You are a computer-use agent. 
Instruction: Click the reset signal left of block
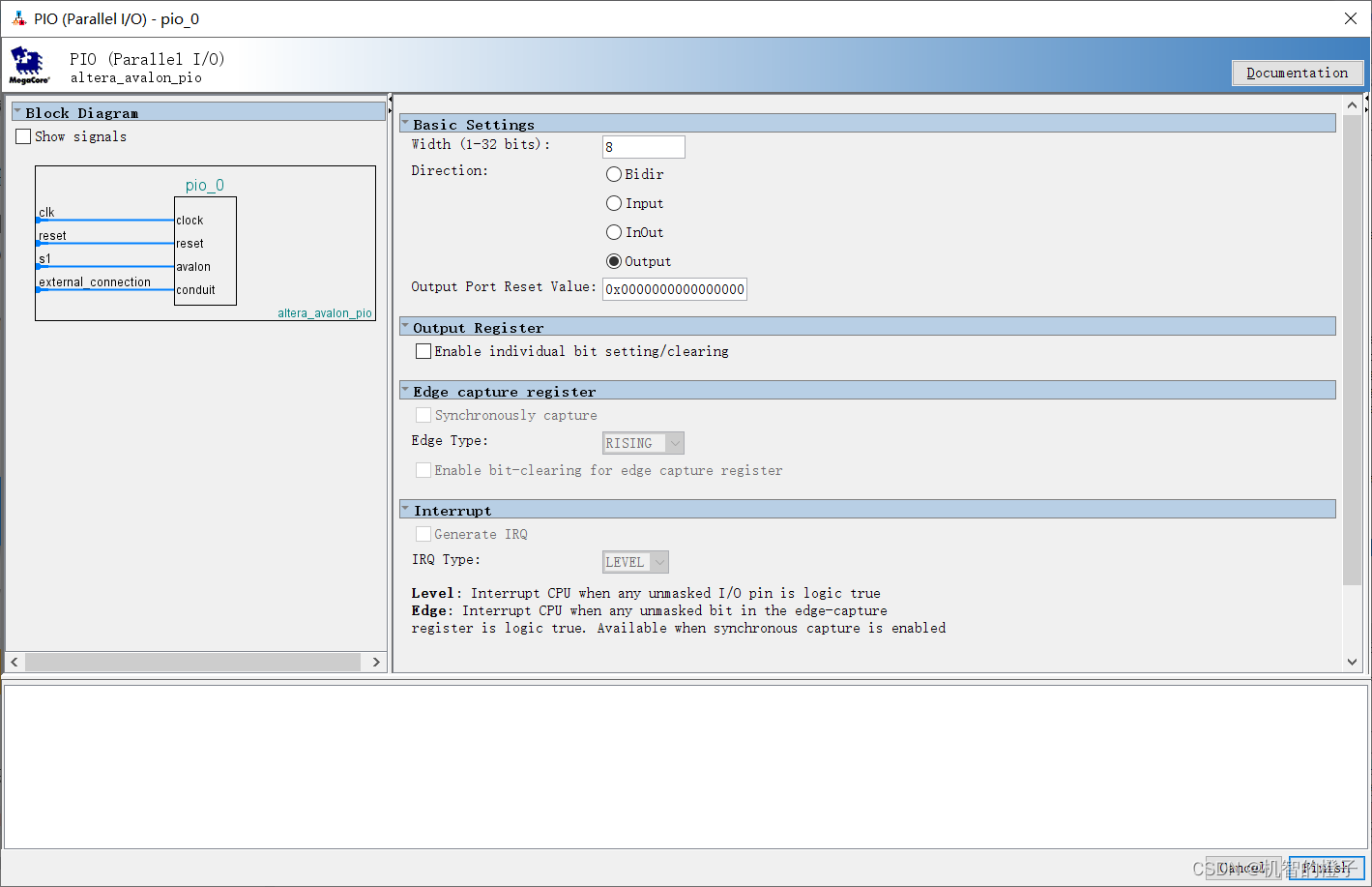[x=52, y=236]
